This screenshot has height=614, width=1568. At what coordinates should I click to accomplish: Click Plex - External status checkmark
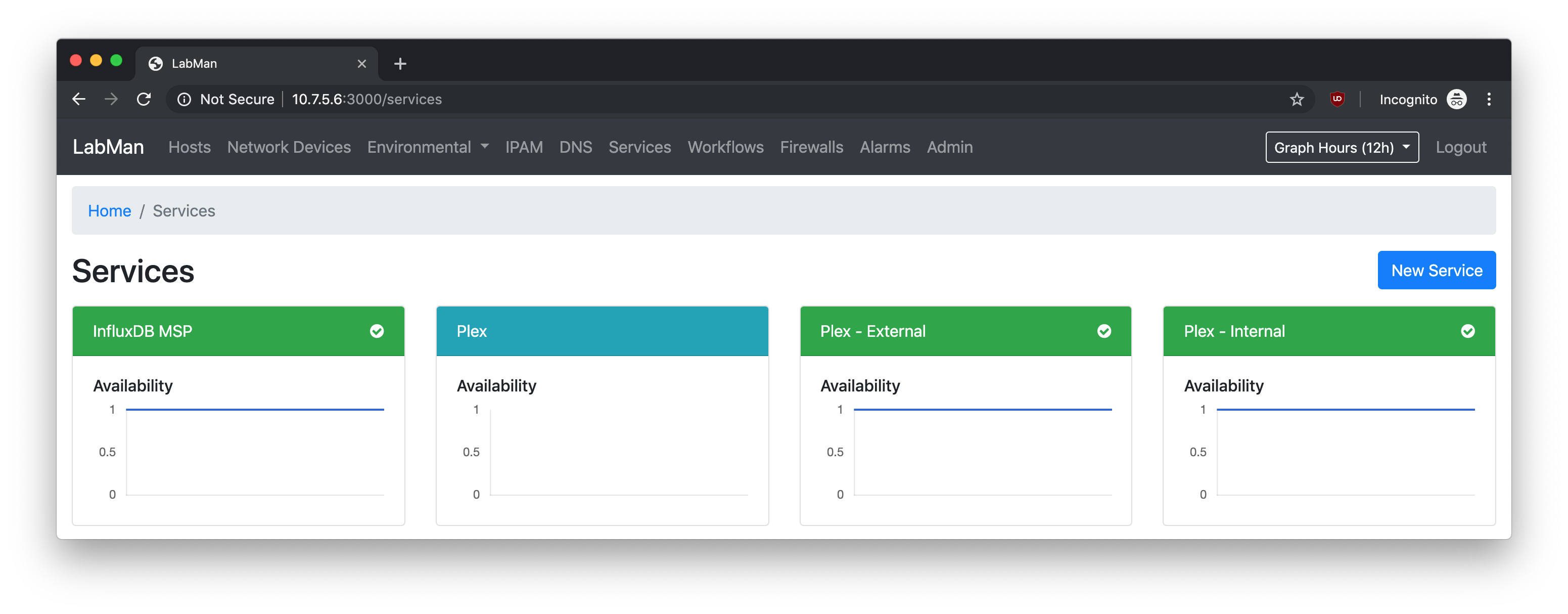(1103, 331)
